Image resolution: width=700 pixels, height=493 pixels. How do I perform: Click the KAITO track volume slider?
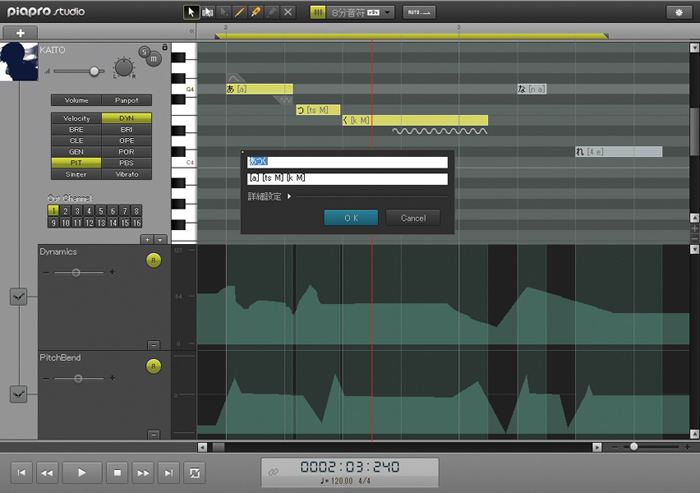coord(94,71)
